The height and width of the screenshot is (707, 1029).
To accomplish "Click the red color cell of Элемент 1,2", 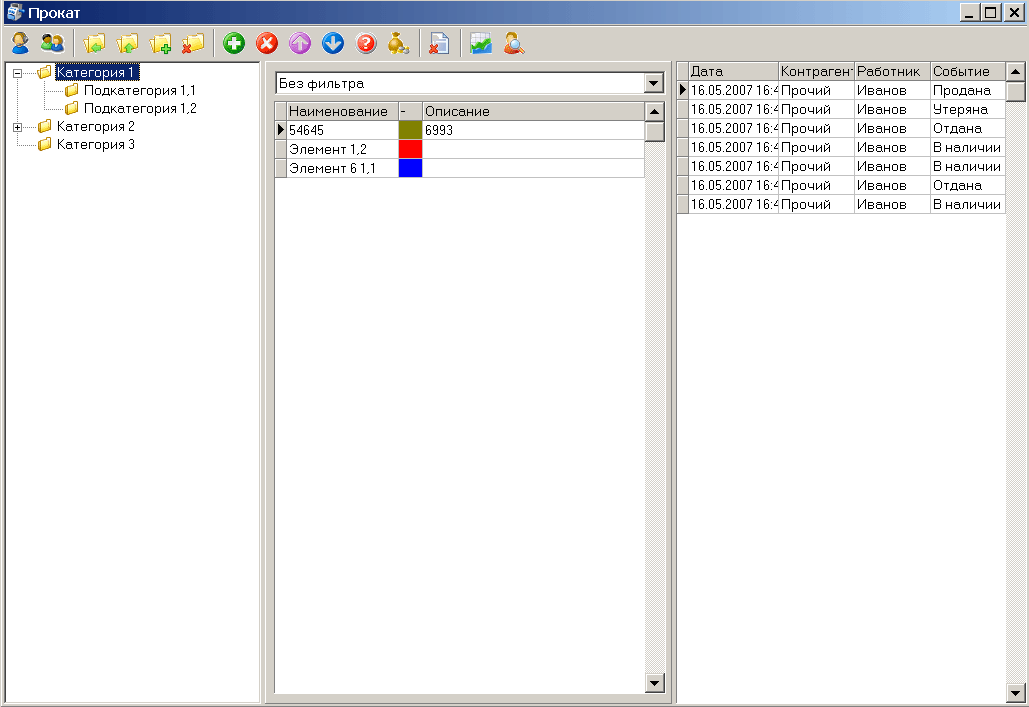I will click(x=410, y=149).
